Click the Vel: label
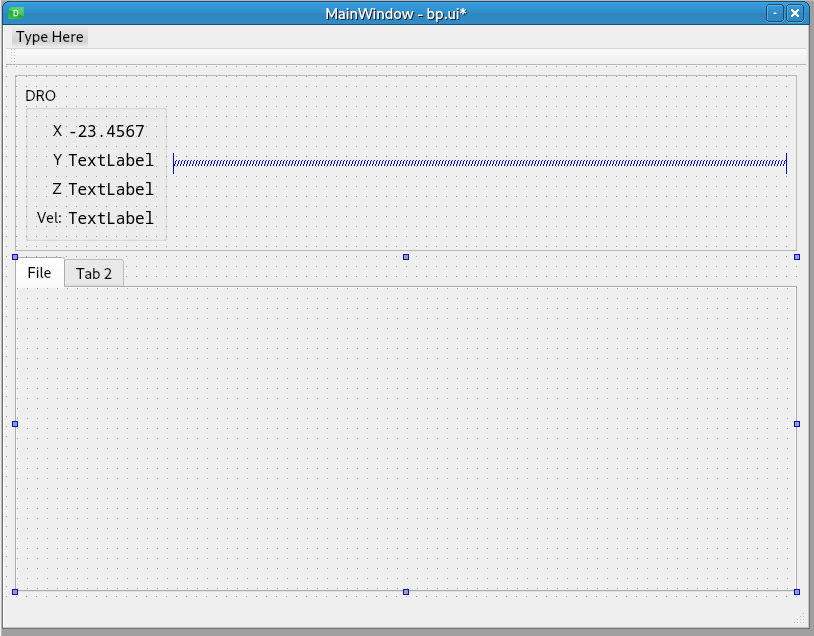This screenshot has width=814, height=636. 49,218
